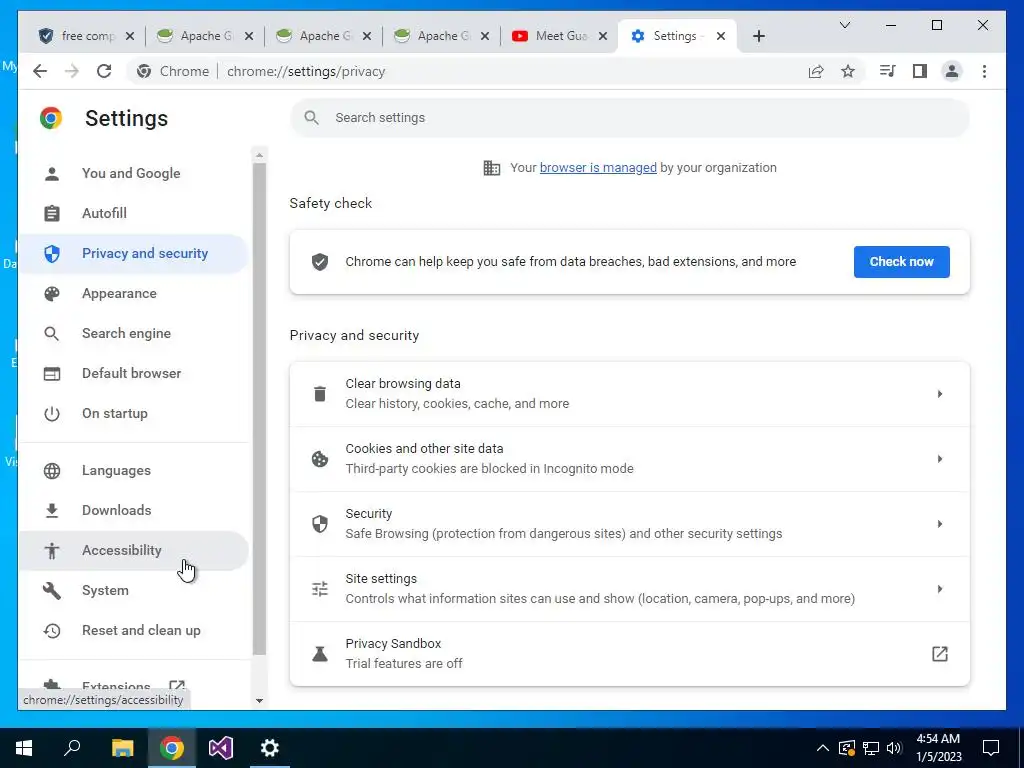Open System settings in the sidebar
Screen dimensions: 1024x768
coord(133,590)
